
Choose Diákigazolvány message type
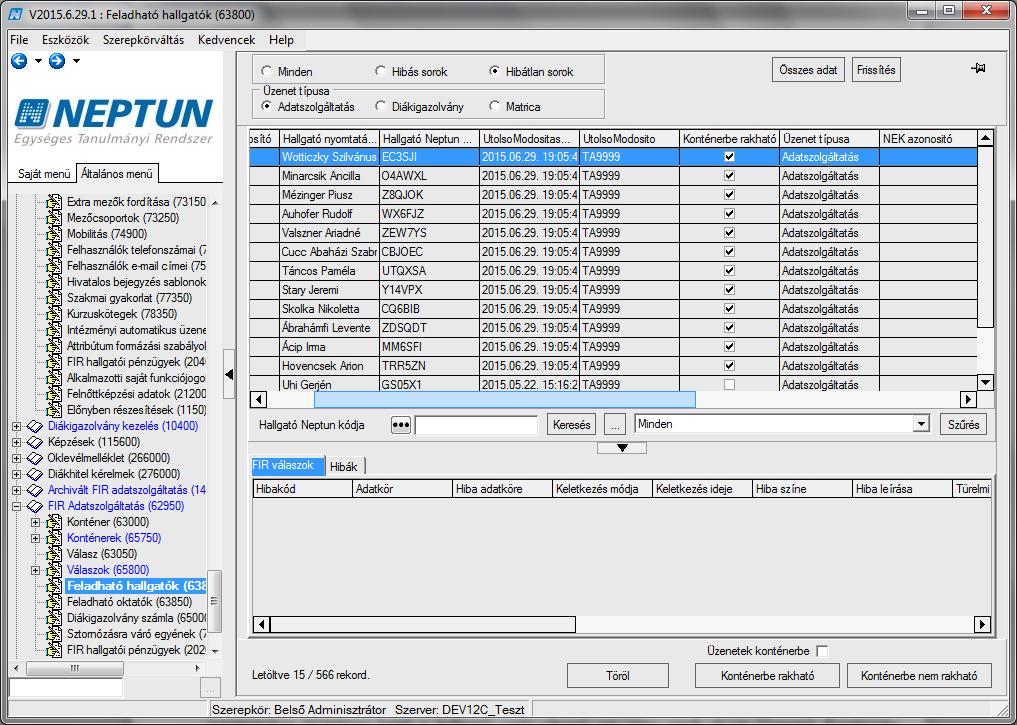[381, 106]
